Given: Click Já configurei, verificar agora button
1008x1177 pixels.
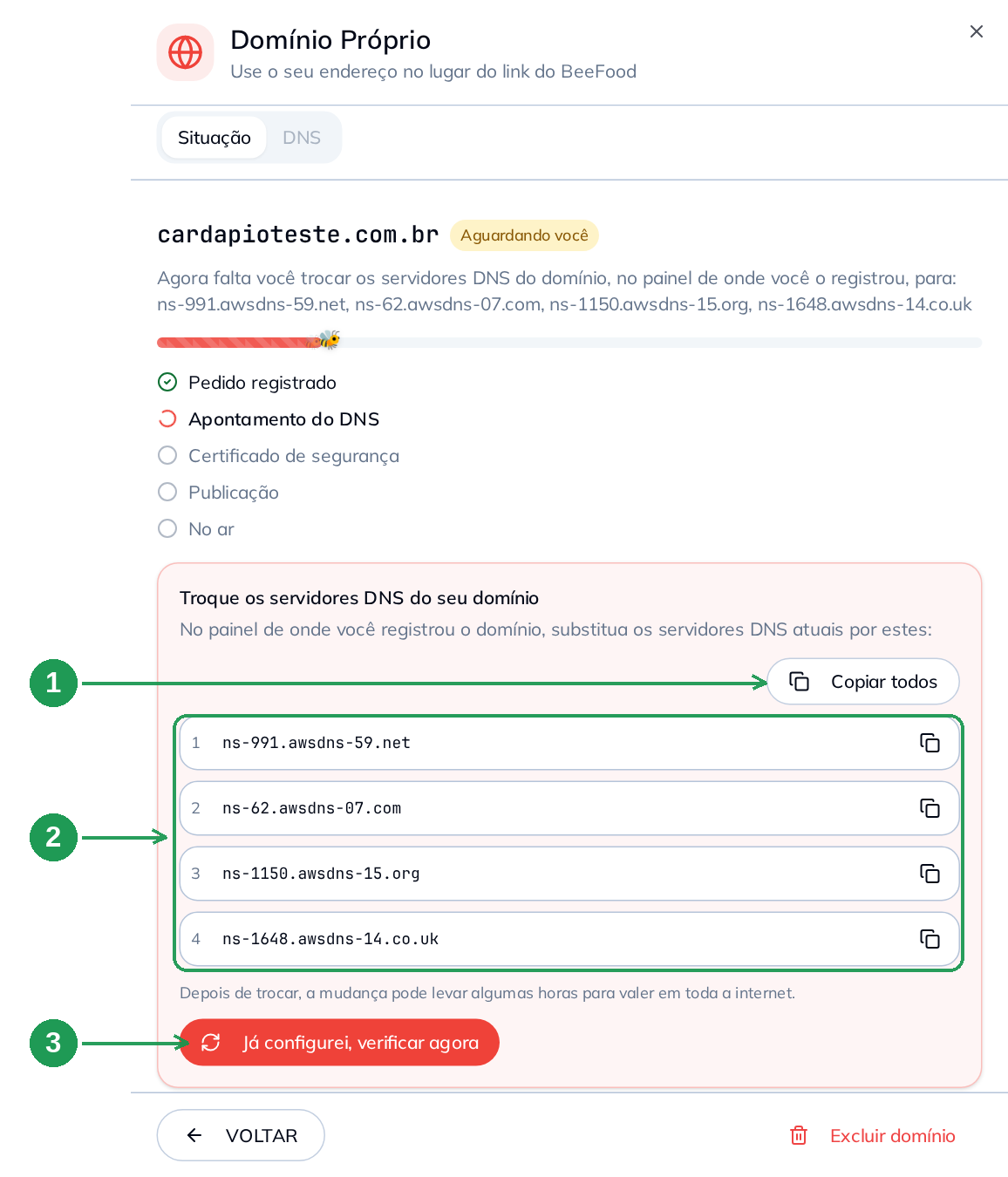Looking at the screenshot, I should (x=339, y=1043).
